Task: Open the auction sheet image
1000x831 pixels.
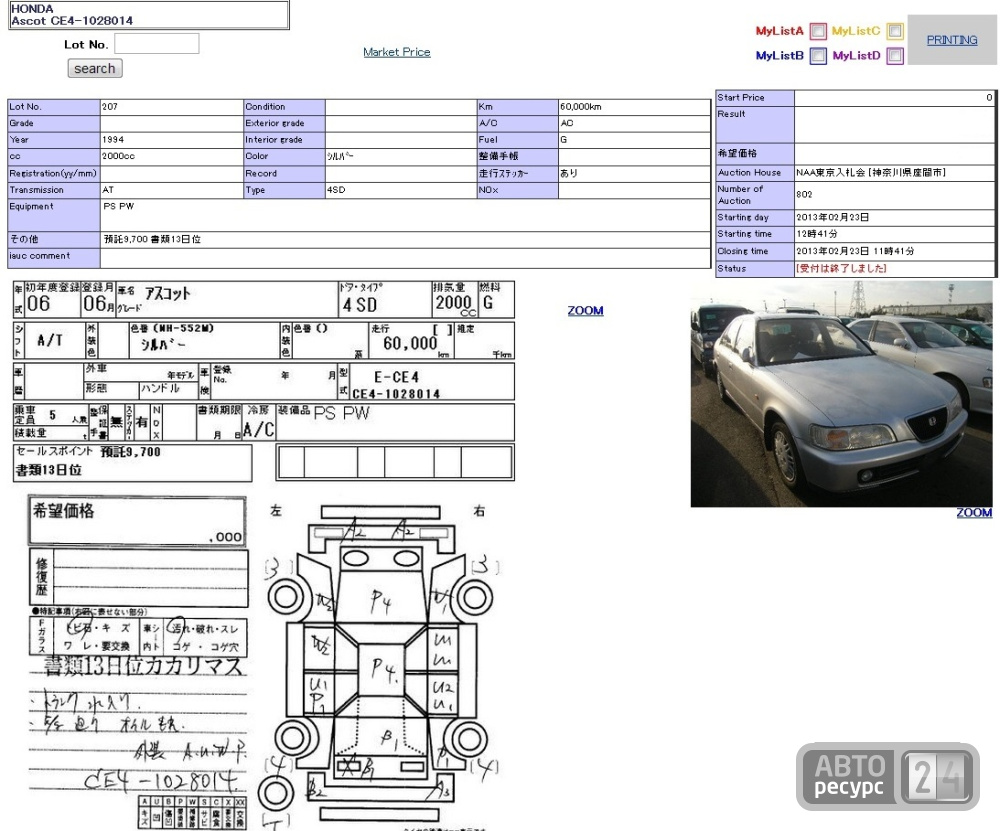Action: [x=263, y=555]
